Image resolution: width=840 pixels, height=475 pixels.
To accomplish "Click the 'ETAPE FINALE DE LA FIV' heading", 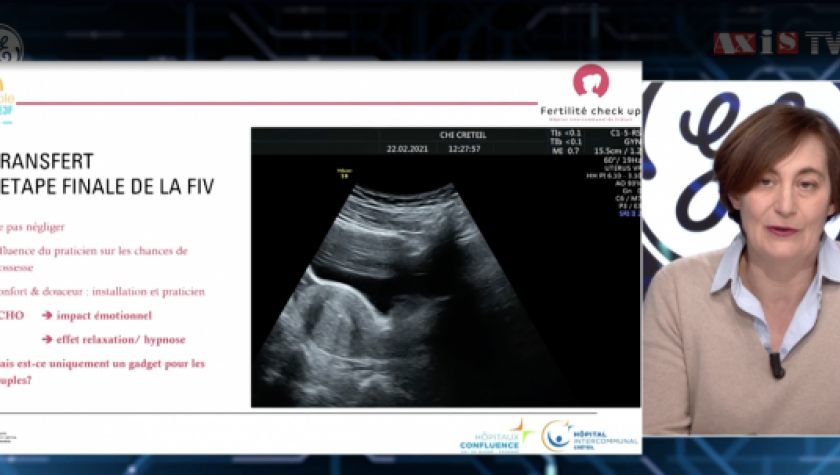I will [x=107, y=186].
